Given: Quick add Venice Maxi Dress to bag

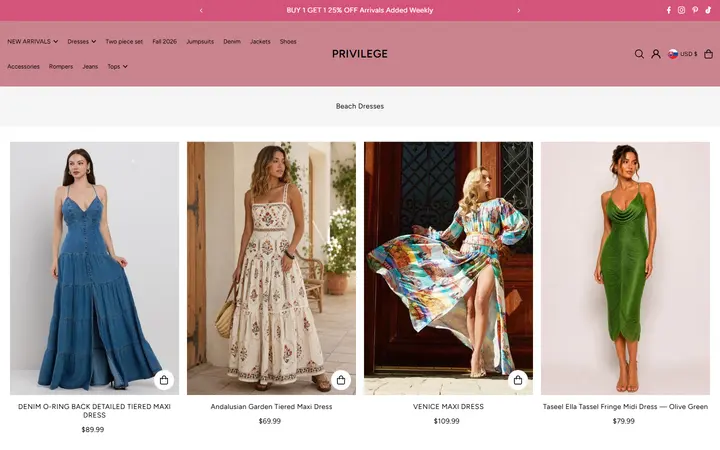Looking at the screenshot, I should 518,380.
